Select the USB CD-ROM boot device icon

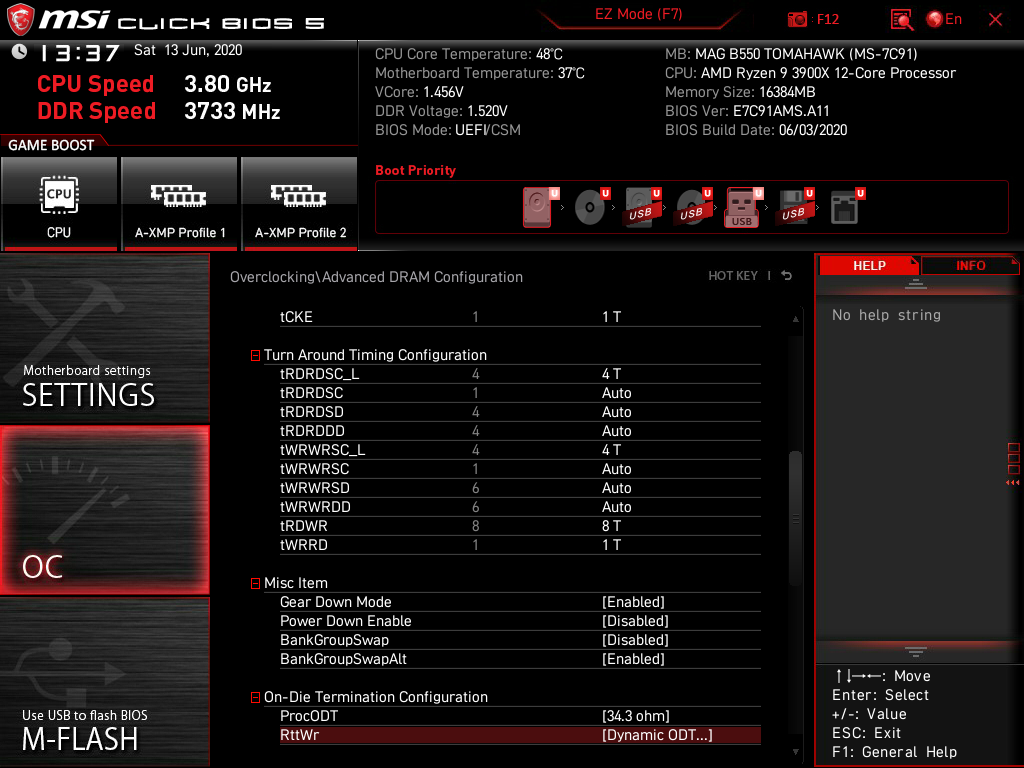point(694,207)
